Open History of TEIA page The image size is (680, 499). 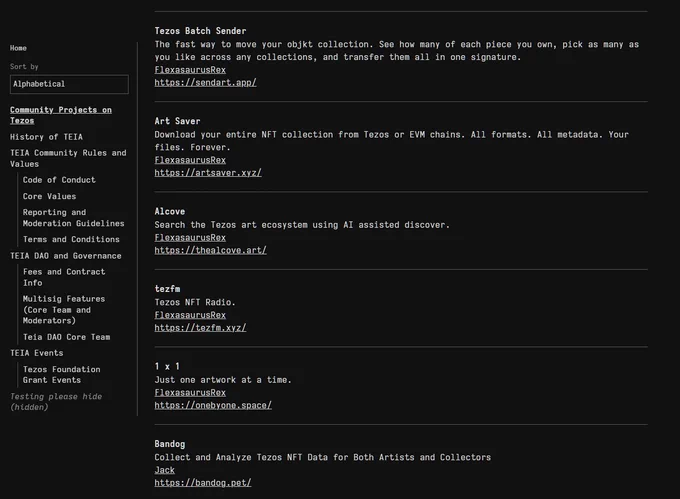(46, 137)
